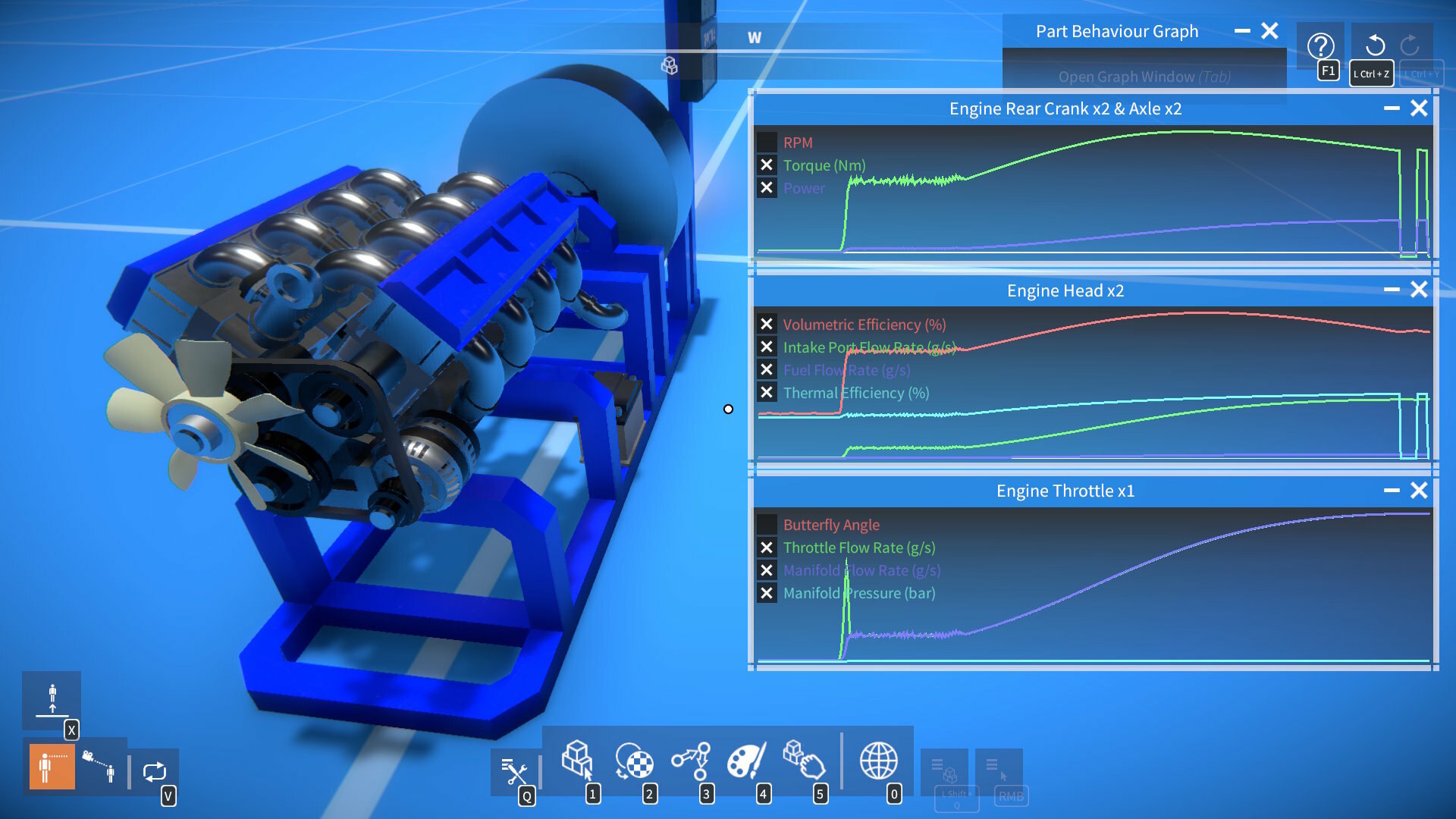This screenshot has width=1456, height=819.
Task: Select the hand grab blocks tool
Action: tap(803, 760)
